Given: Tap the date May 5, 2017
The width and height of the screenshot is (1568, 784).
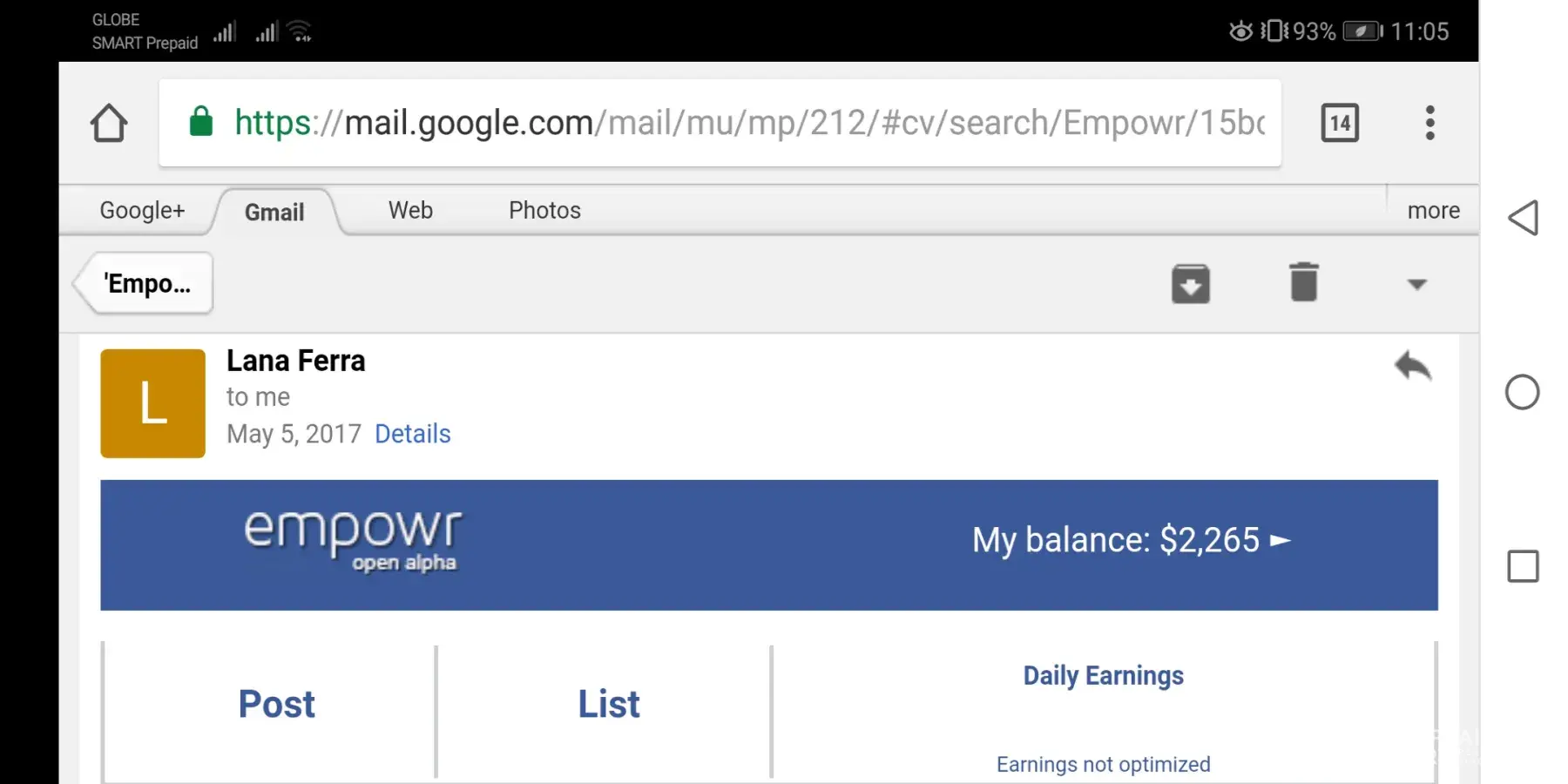Looking at the screenshot, I should click(294, 434).
